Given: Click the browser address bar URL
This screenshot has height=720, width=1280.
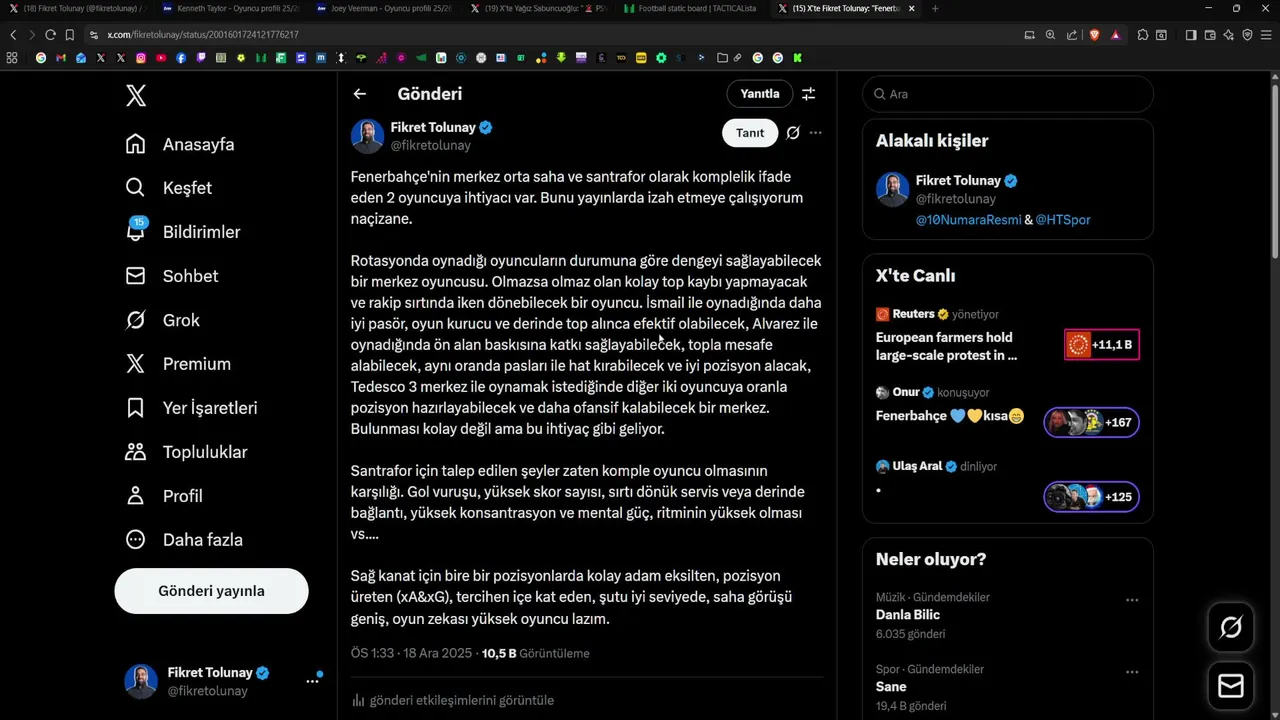Looking at the screenshot, I should (202, 34).
